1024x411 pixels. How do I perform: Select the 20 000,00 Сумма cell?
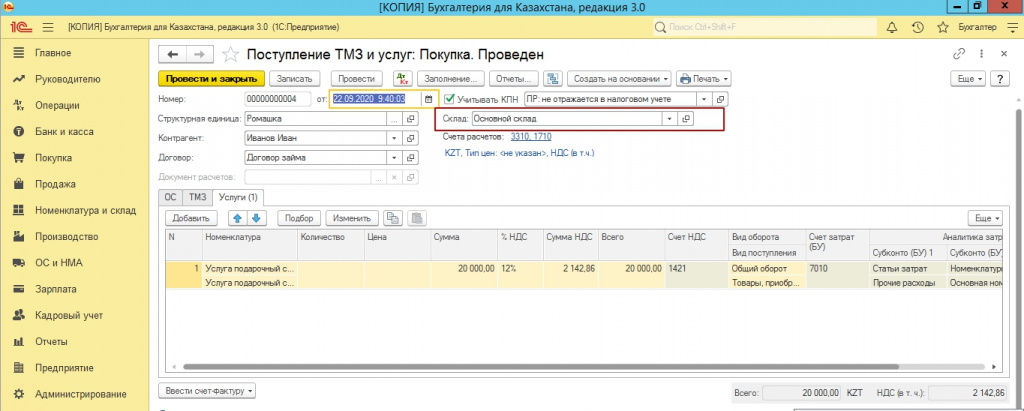464,269
